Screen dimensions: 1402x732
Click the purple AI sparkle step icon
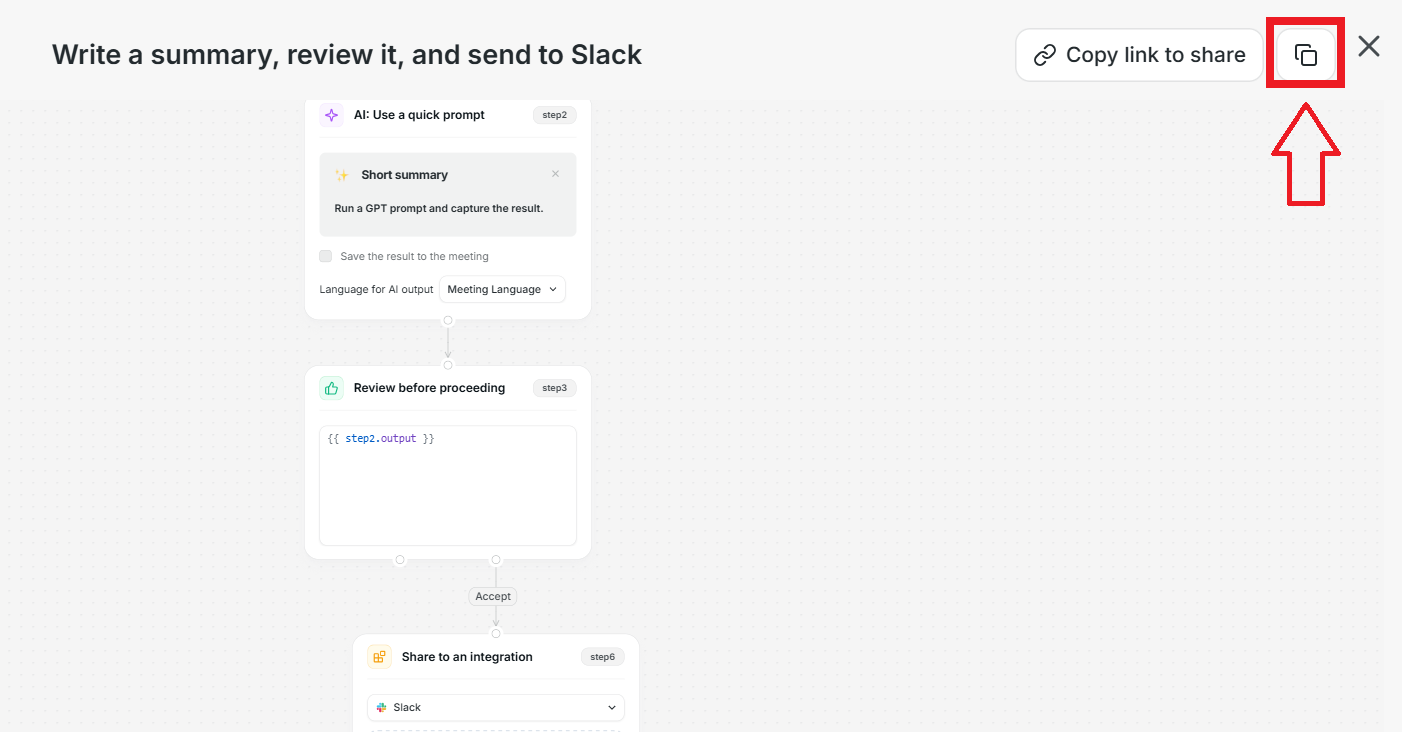(x=331, y=115)
